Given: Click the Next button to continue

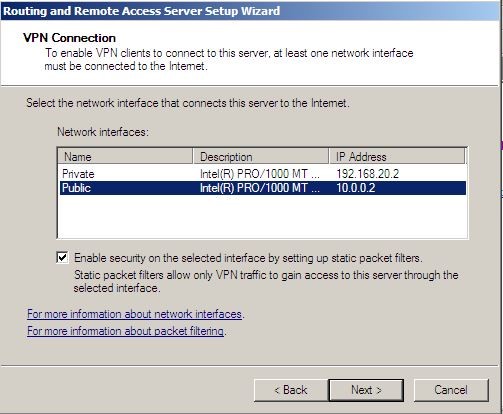Looking at the screenshot, I should [x=366, y=390].
